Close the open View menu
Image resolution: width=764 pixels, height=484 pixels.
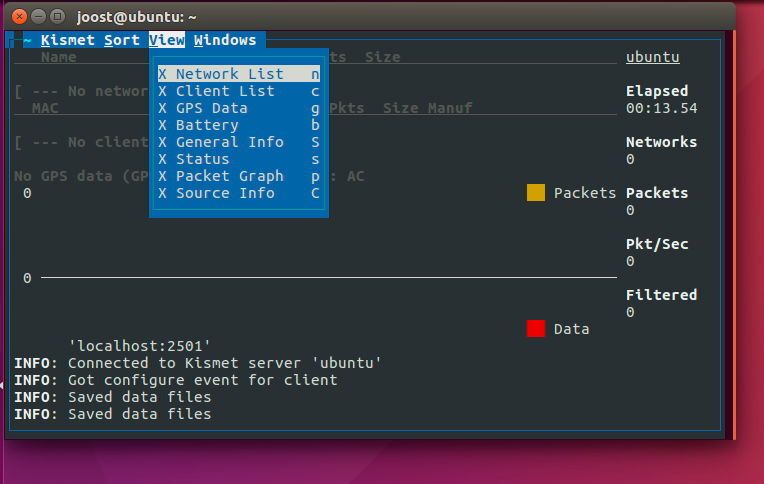pos(167,40)
